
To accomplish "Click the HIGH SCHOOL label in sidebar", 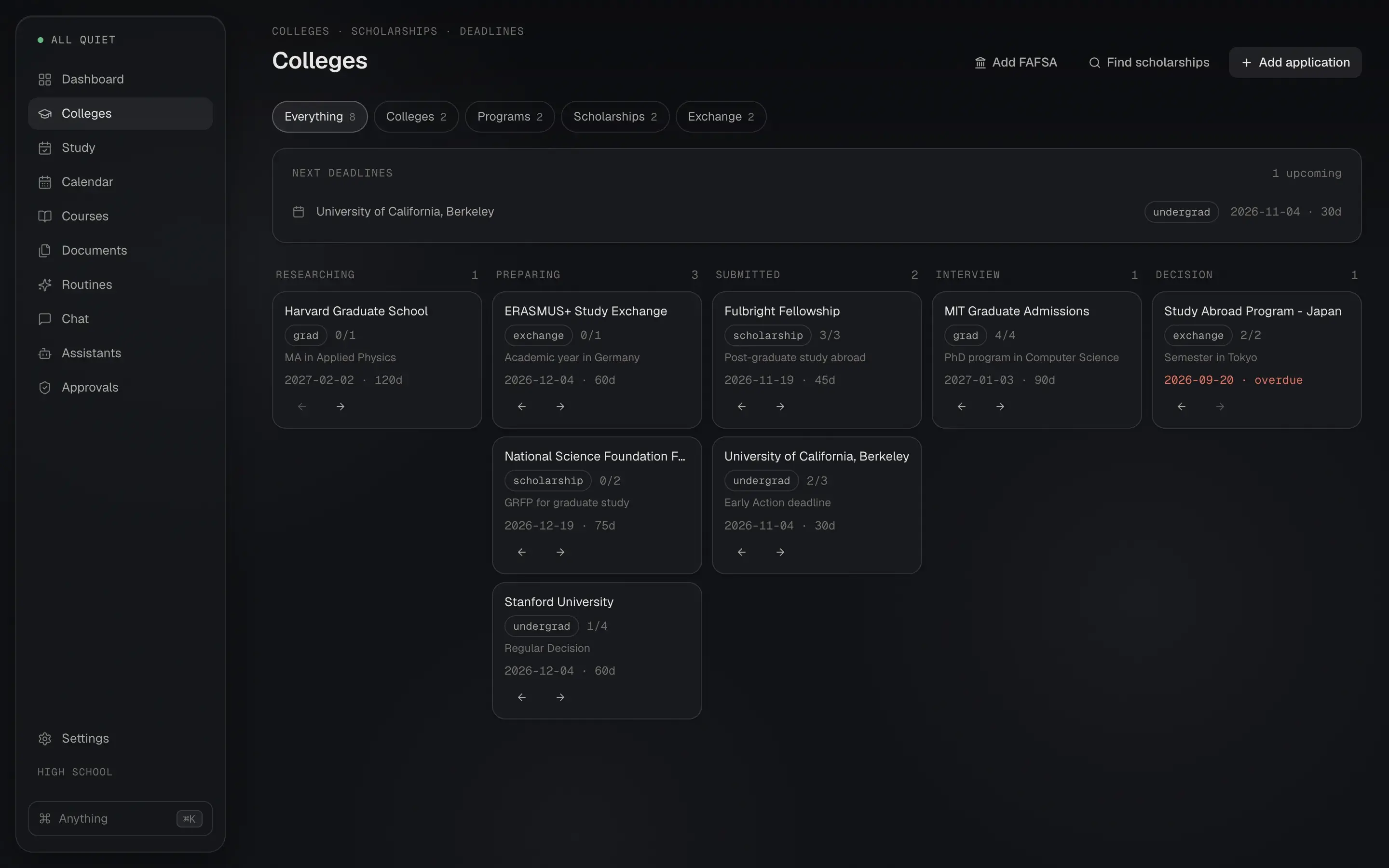I will (75, 772).
